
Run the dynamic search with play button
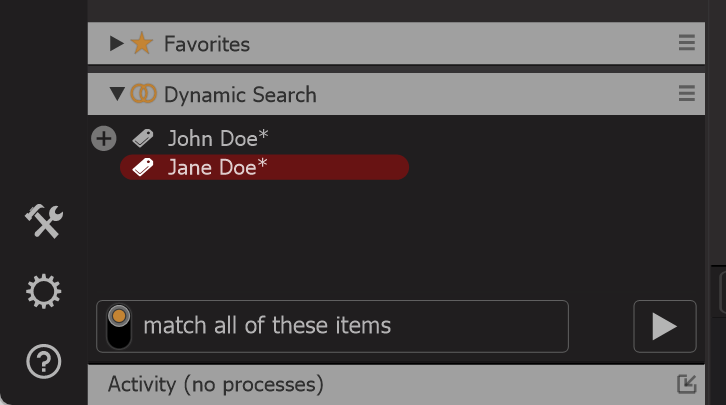click(664, 326)
